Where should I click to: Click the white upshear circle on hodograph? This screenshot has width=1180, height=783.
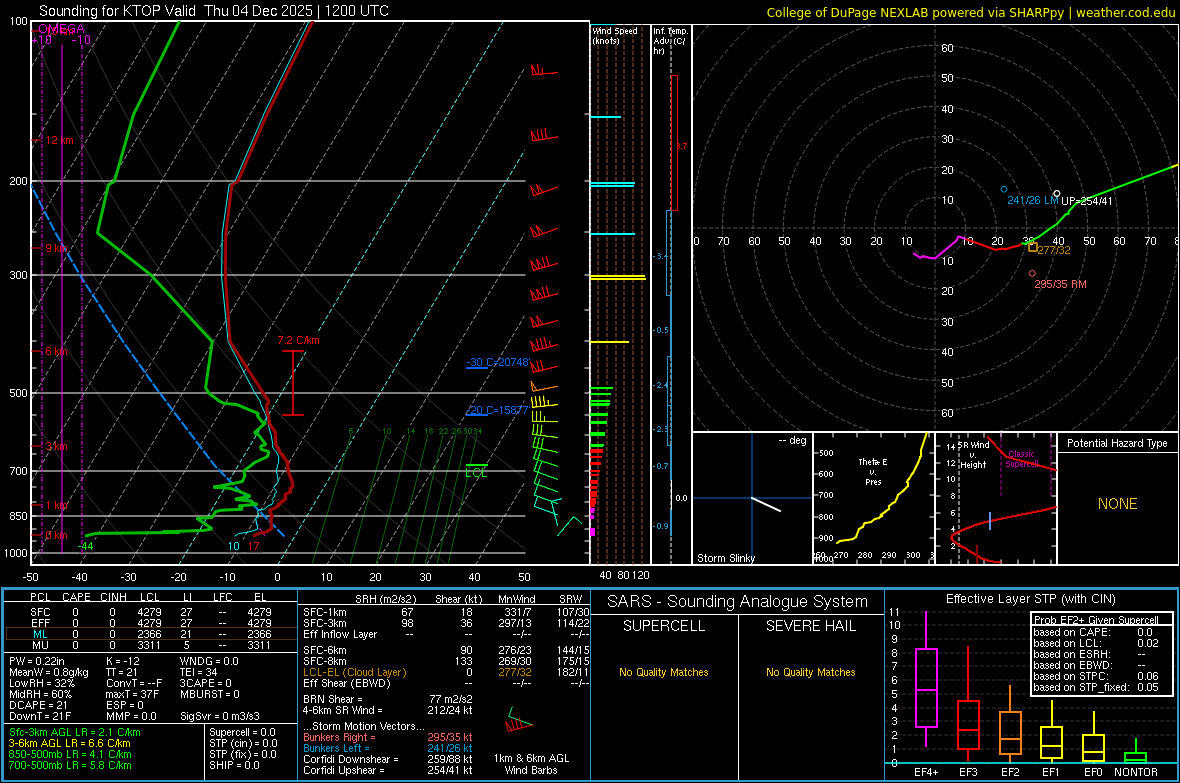pos(1057,194)
